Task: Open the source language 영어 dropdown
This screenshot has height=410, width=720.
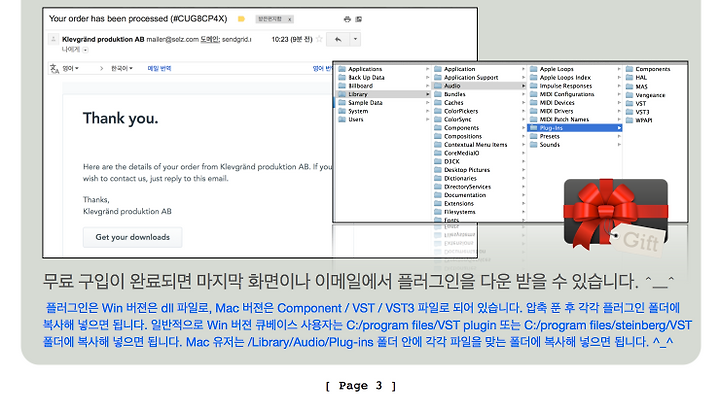Action: (x=70, y=68)
